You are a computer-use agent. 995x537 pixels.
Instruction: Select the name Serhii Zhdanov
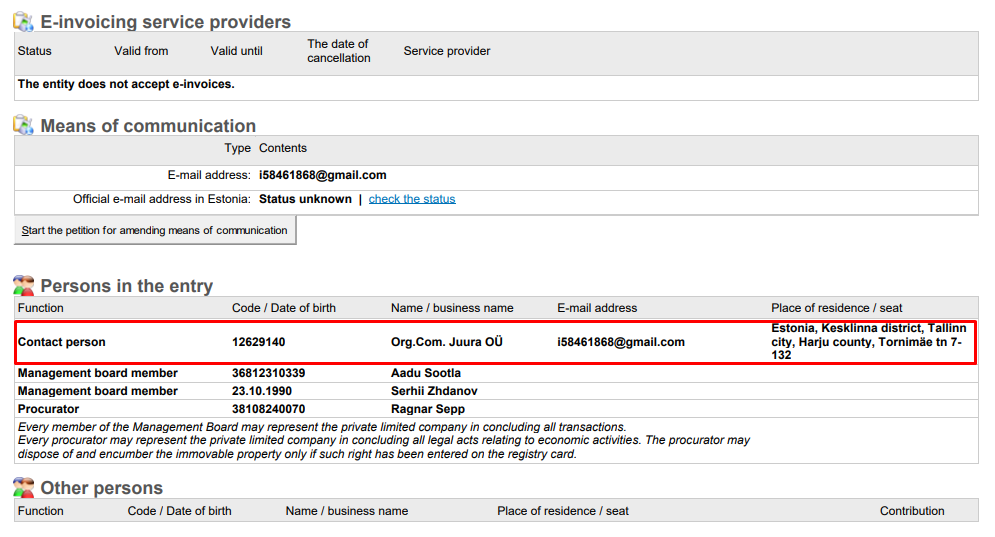click(434, 391)
